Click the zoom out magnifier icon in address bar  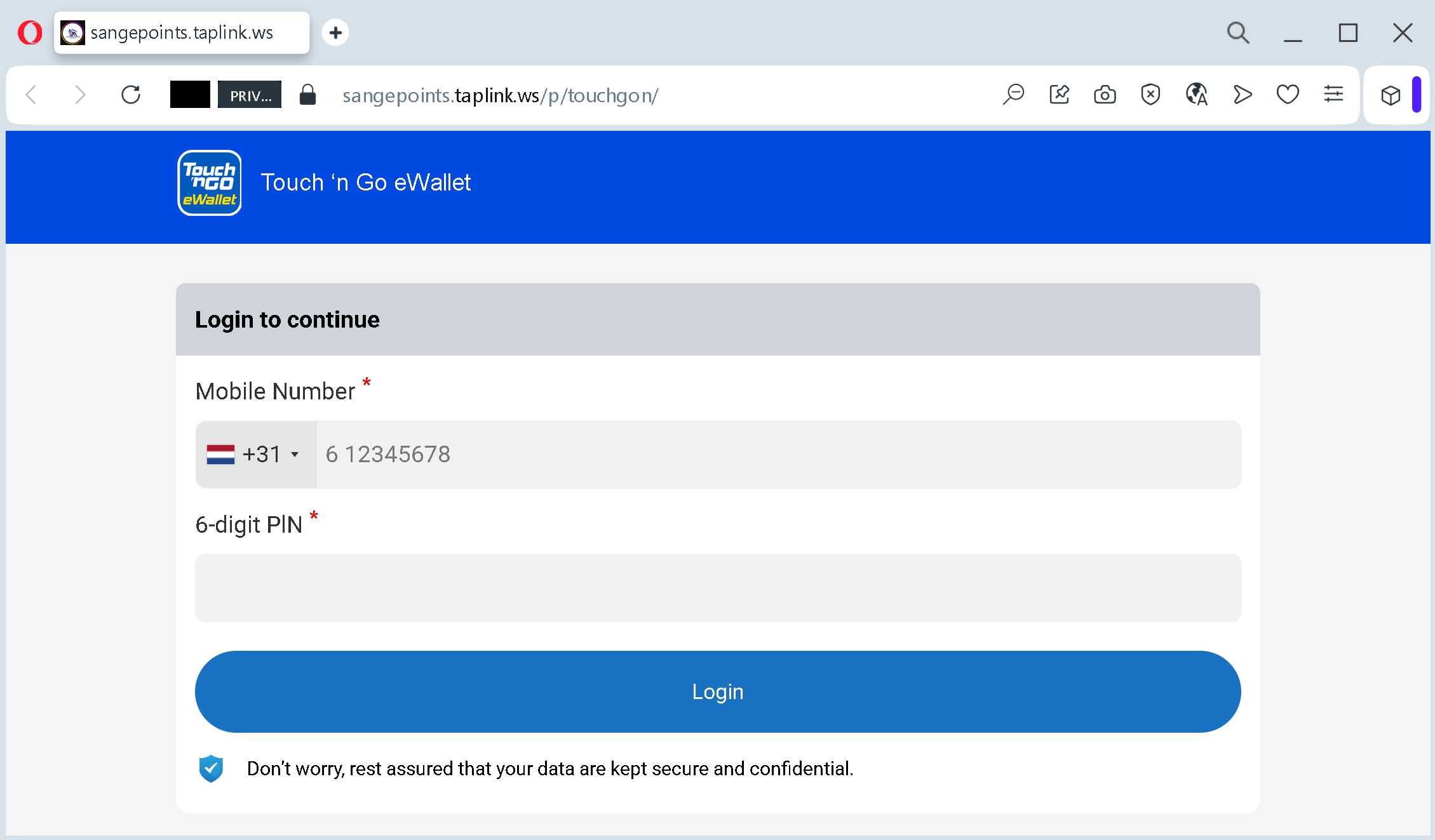point(1013,95)
